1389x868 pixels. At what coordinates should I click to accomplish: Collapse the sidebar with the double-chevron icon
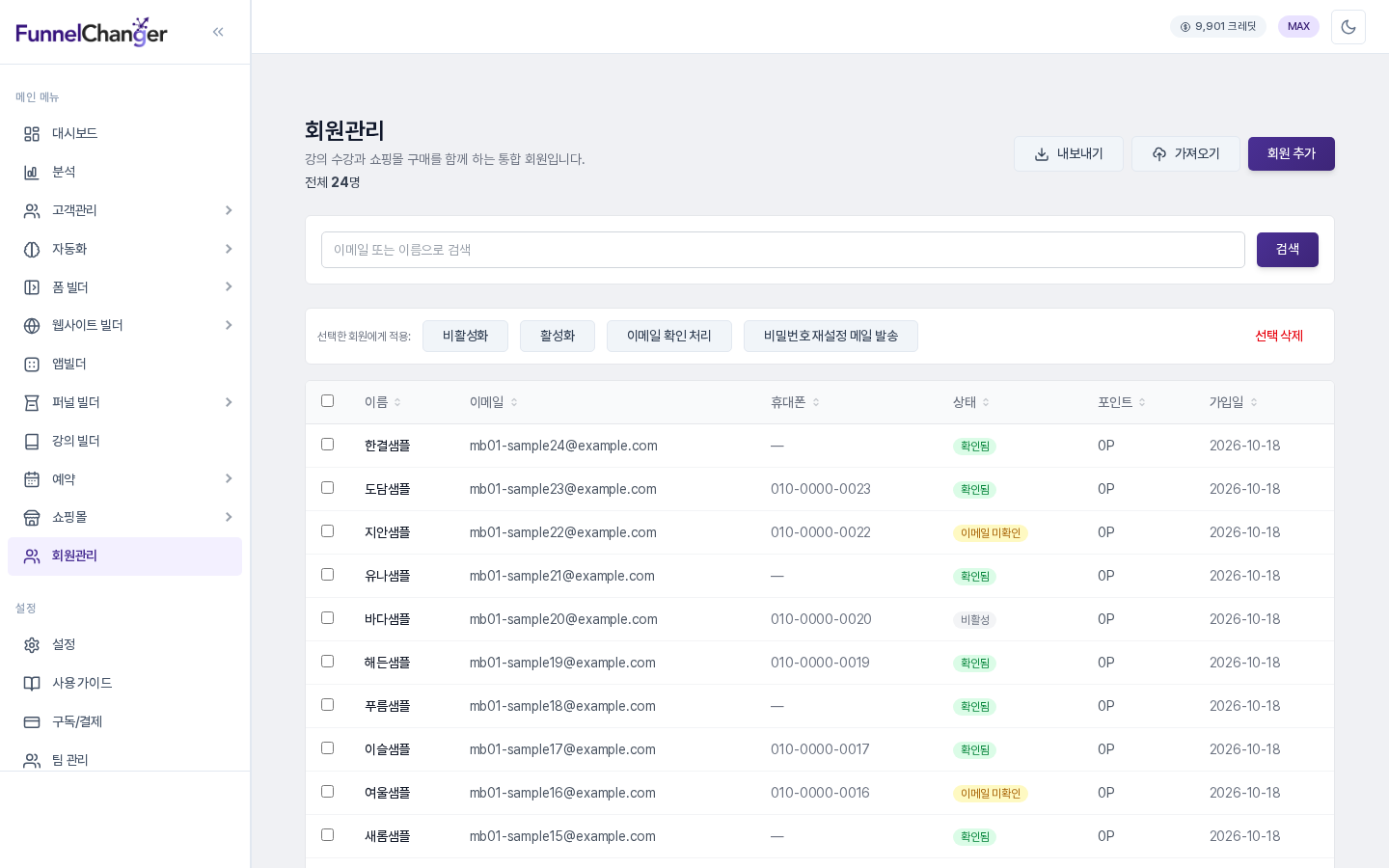218,32
